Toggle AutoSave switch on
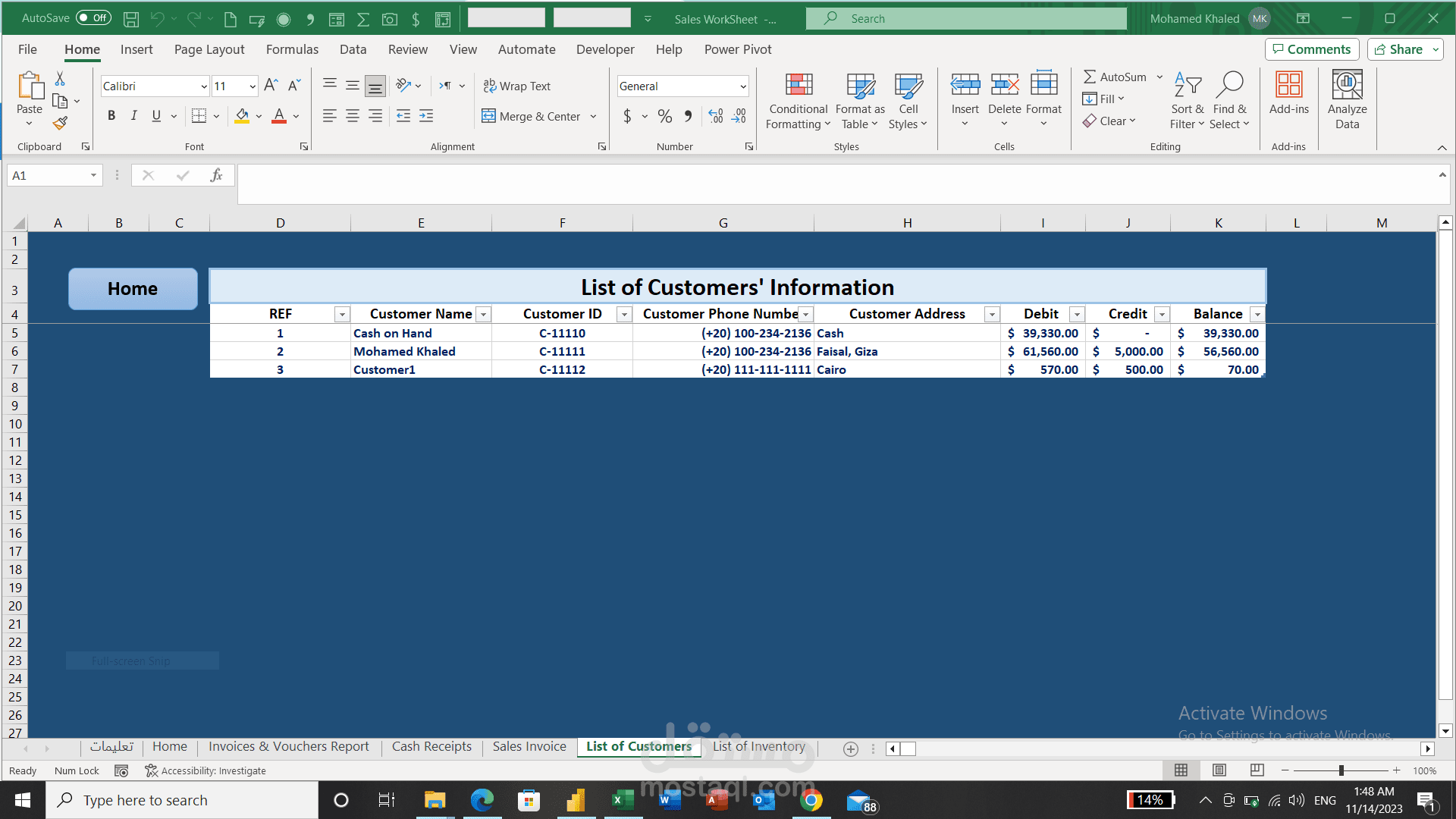Viewport: 1456px width, 819px height. coord(93,18)
